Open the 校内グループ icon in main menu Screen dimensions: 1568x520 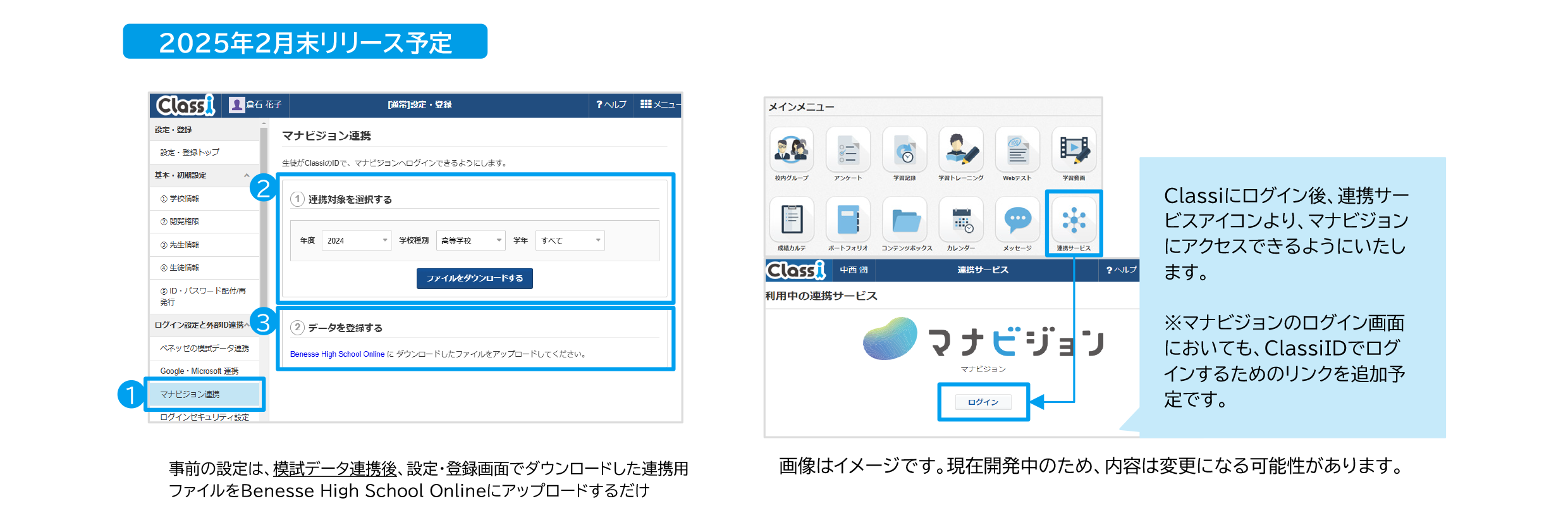(x=792, y=150)
